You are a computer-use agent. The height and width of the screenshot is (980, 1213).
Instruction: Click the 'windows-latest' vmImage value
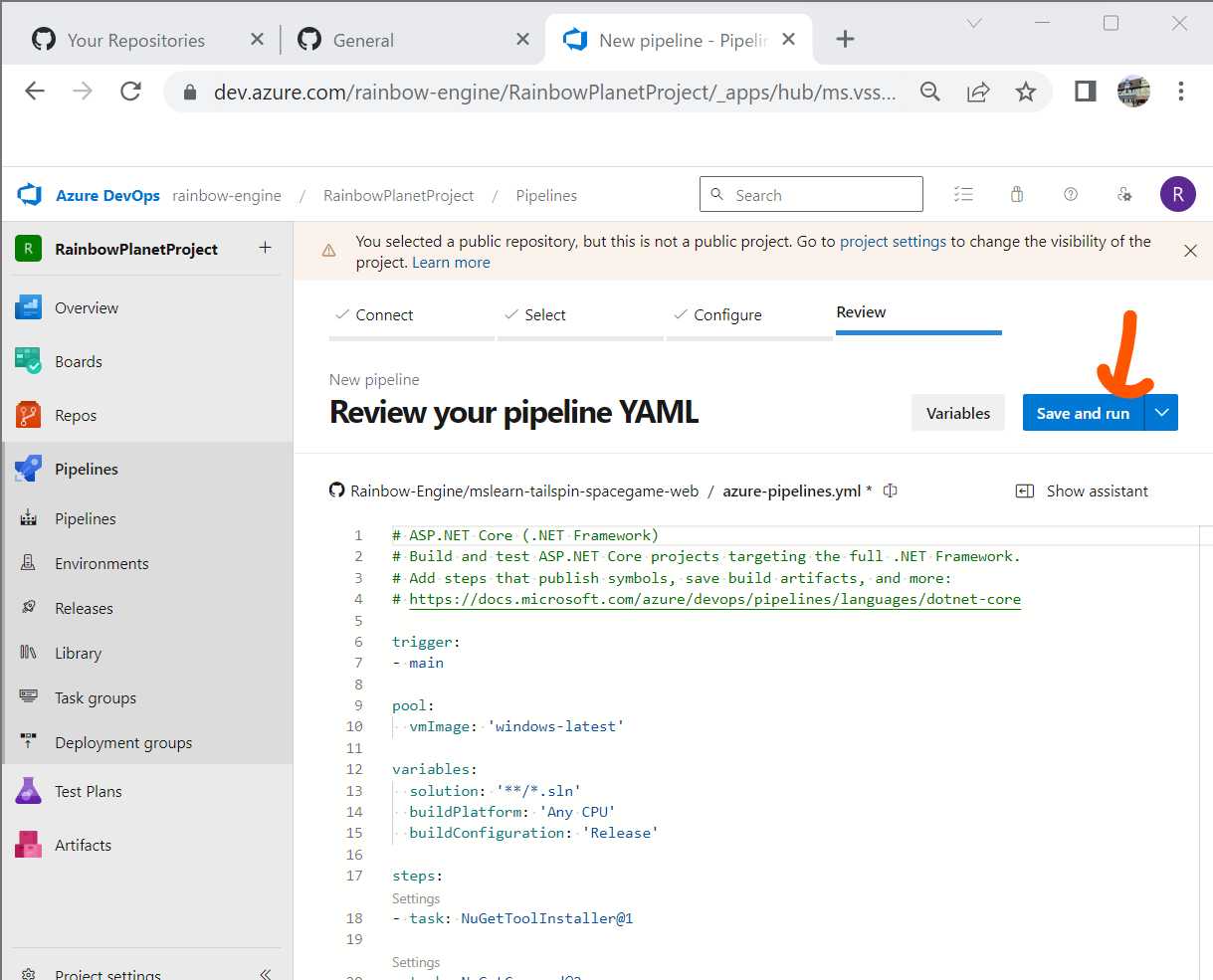pos(556,726)
